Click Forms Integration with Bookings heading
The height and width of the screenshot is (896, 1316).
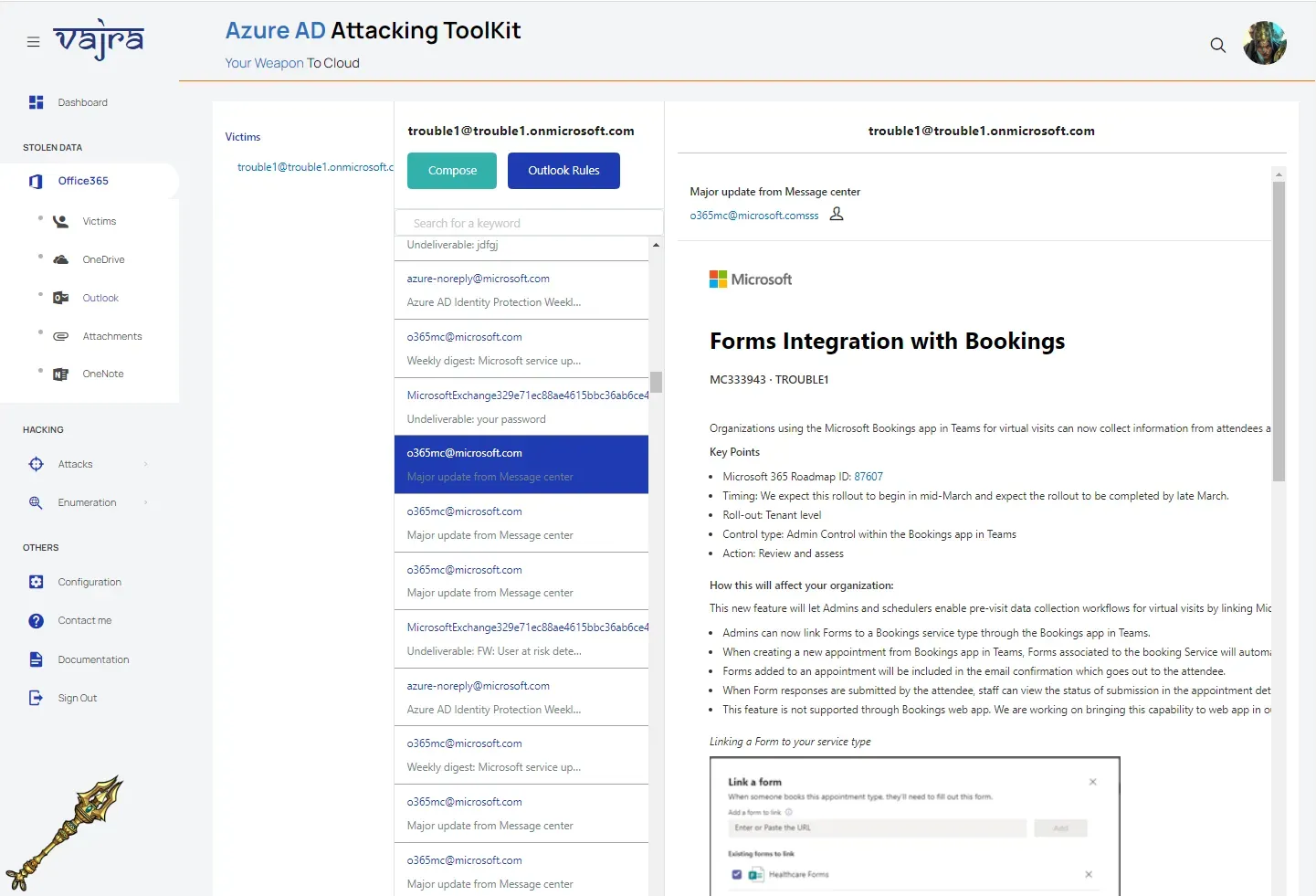click(x=887, y=342)
